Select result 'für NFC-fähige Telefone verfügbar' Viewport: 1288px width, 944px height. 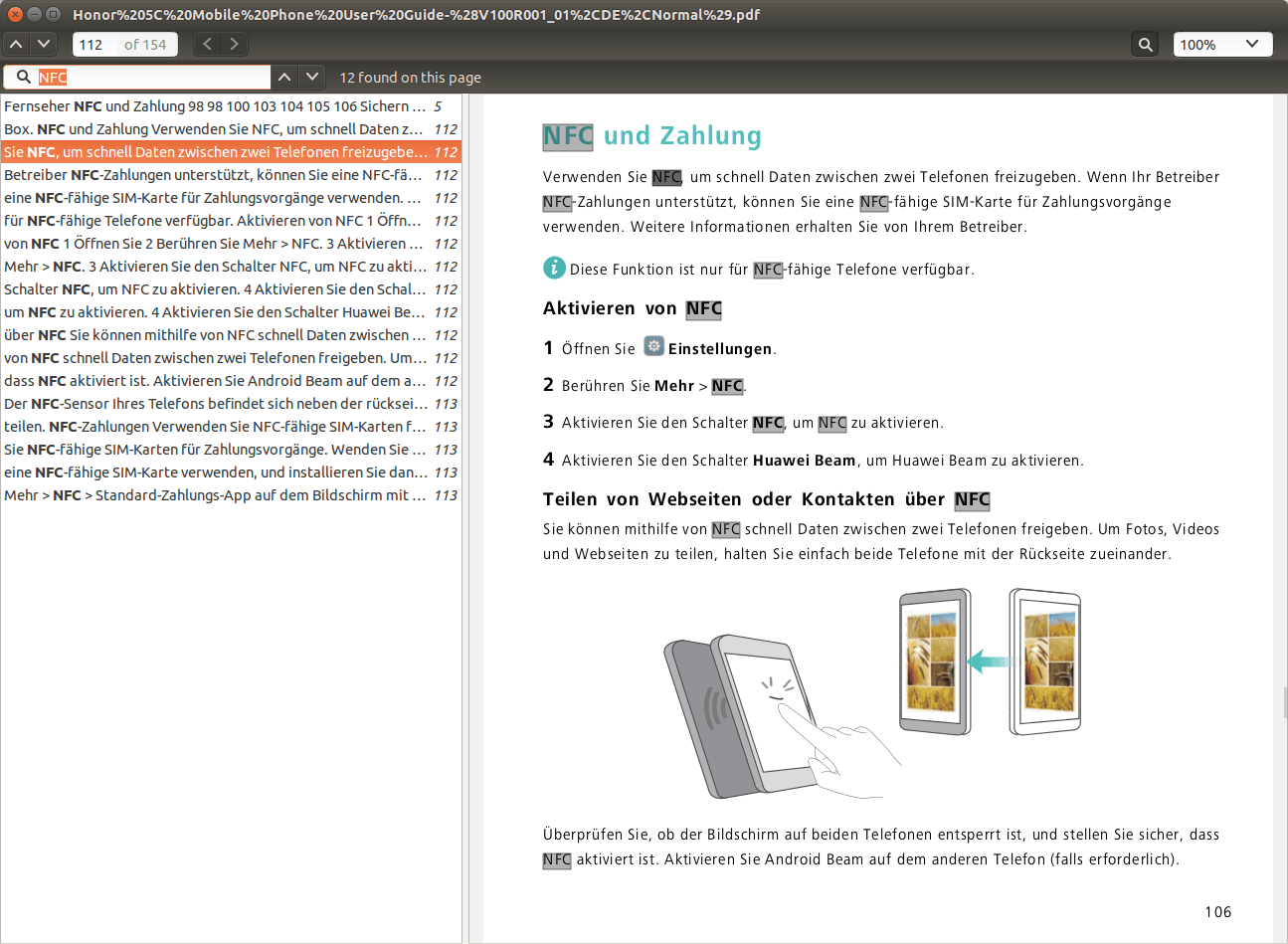[231, 221]
